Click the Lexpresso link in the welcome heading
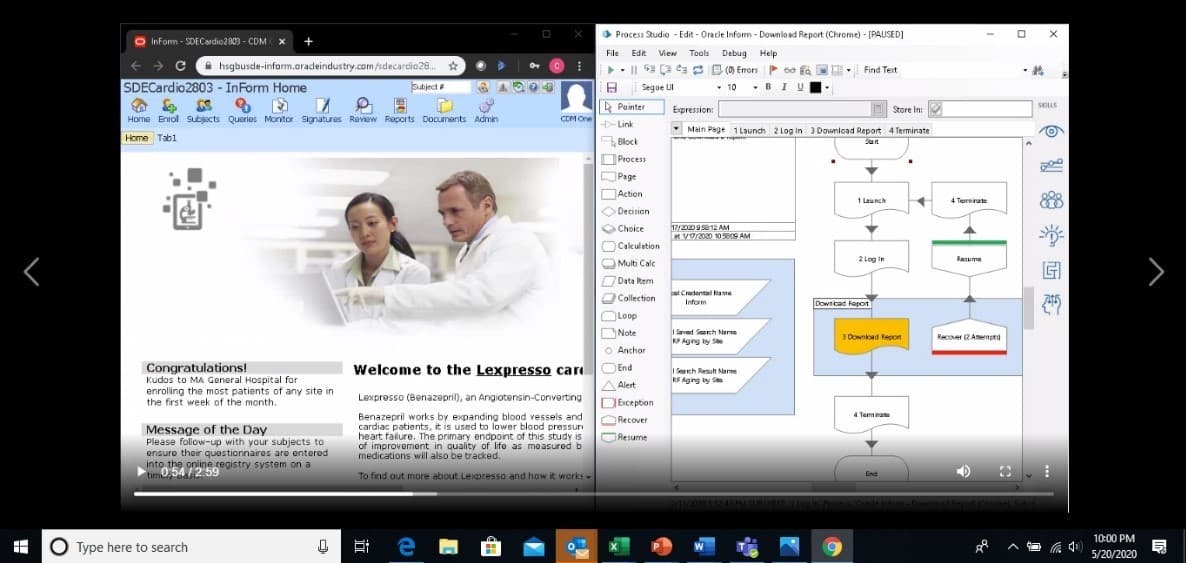The height and width of the screenshot is (563, 1186). point(513,370)
